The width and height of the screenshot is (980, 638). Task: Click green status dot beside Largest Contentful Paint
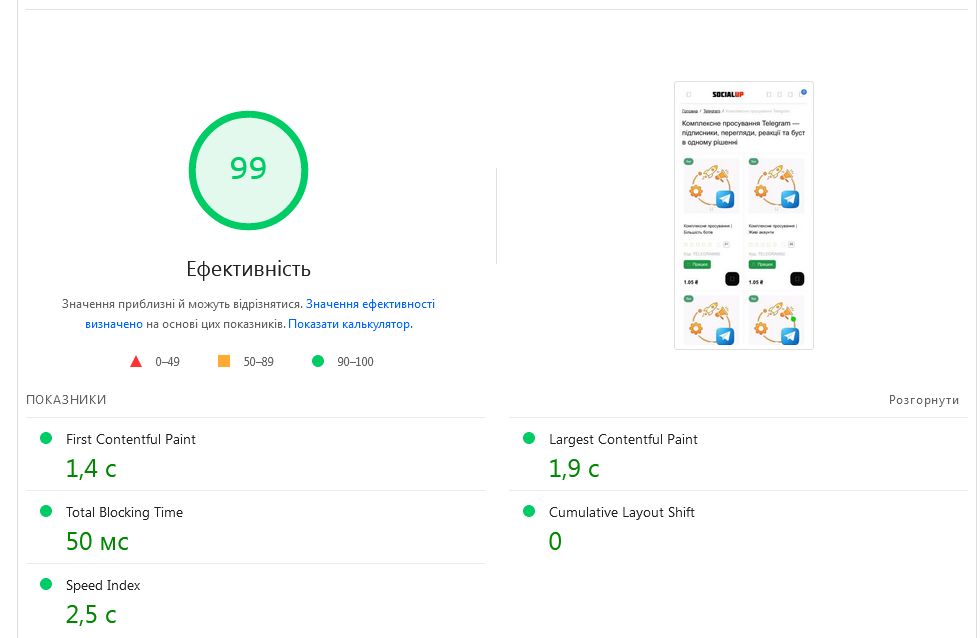pos(528,438)
